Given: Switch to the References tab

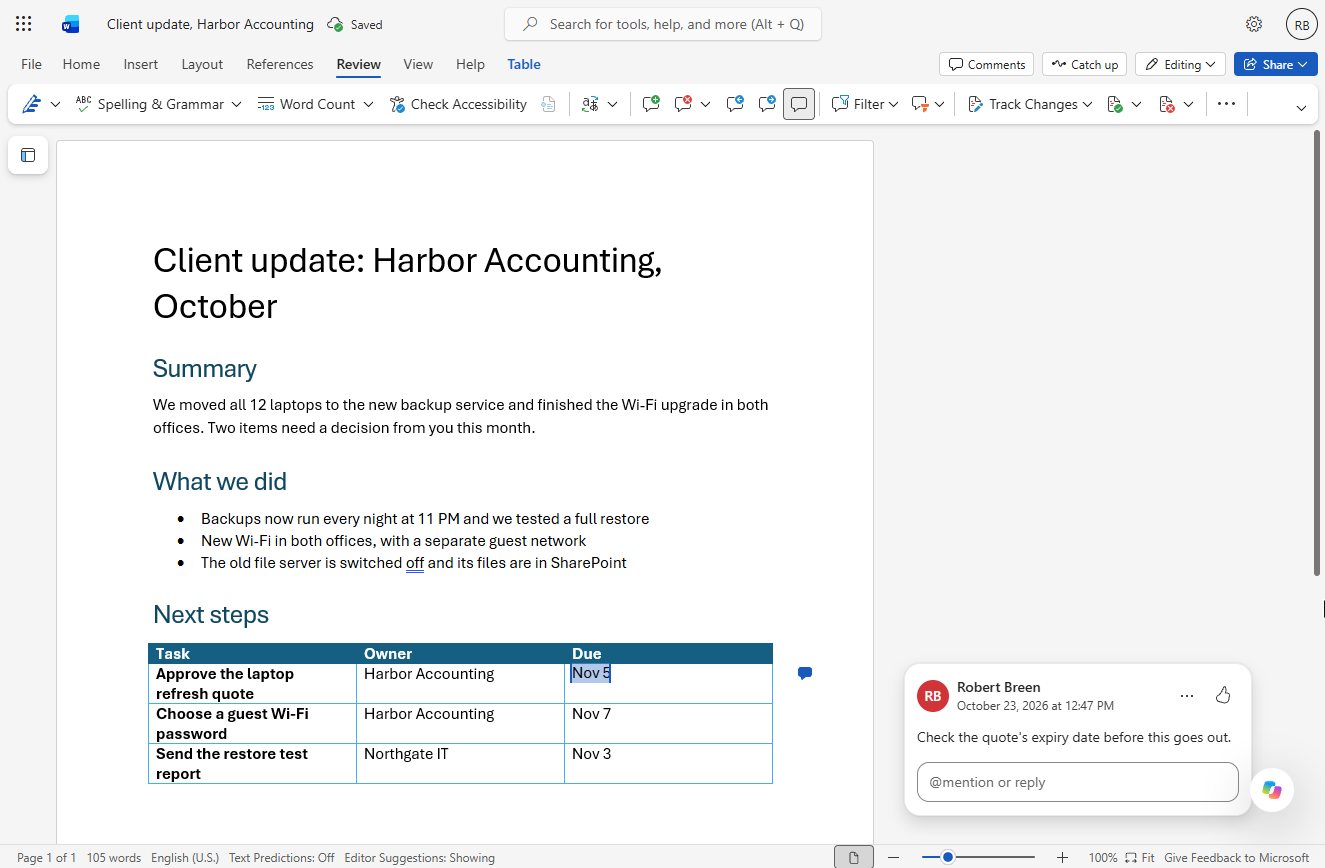Looking at the screenshot, I should 280,64.
